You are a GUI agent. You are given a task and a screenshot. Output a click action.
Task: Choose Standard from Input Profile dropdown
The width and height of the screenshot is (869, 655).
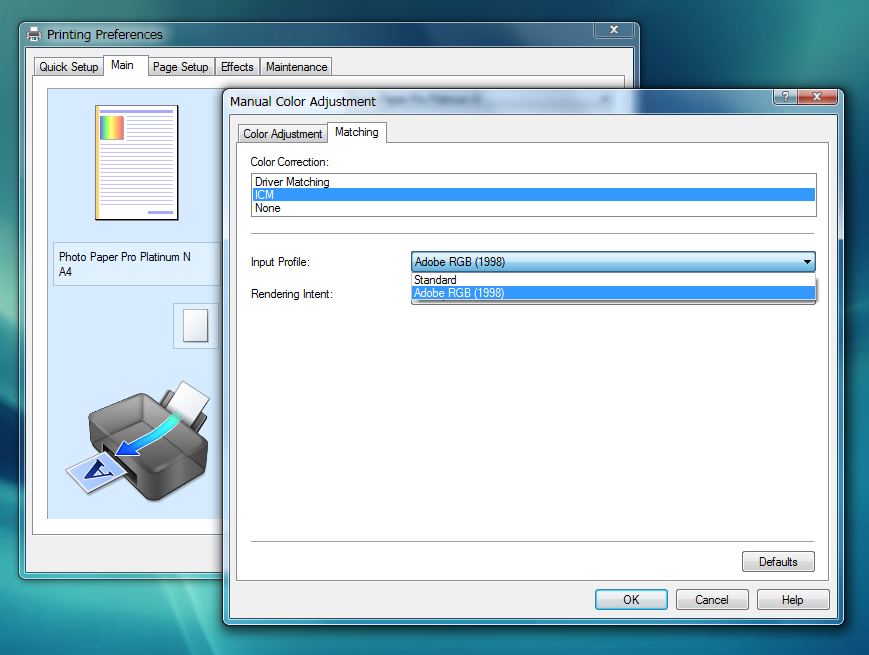tap(436, 280)
